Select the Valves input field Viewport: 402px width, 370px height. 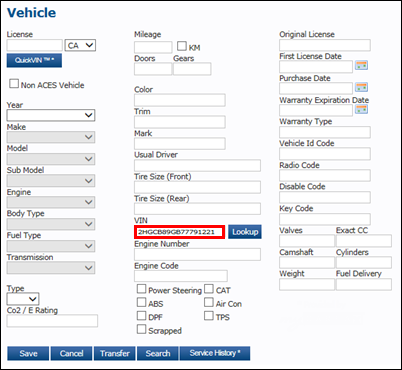click(307, 241)
